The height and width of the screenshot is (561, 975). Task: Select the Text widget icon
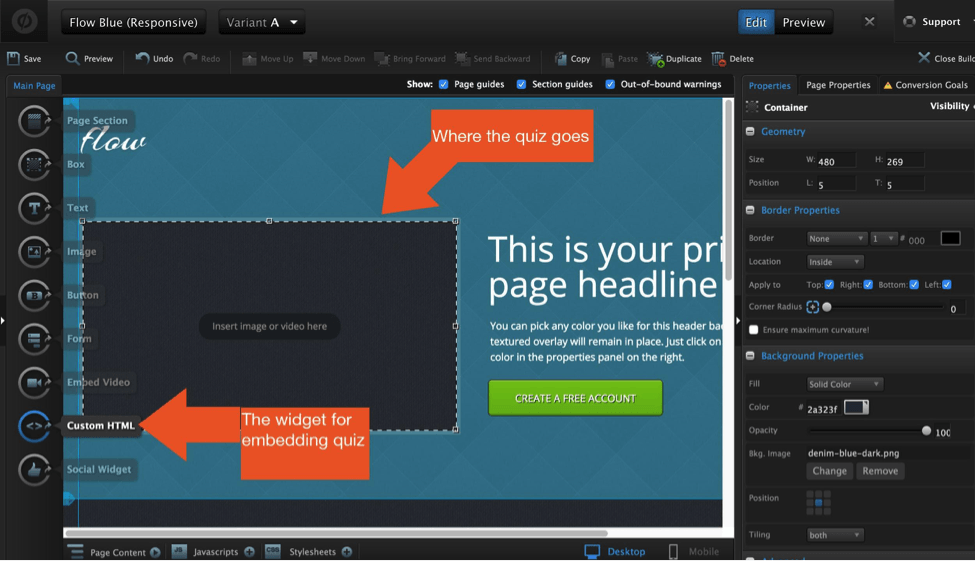(34, 208)
